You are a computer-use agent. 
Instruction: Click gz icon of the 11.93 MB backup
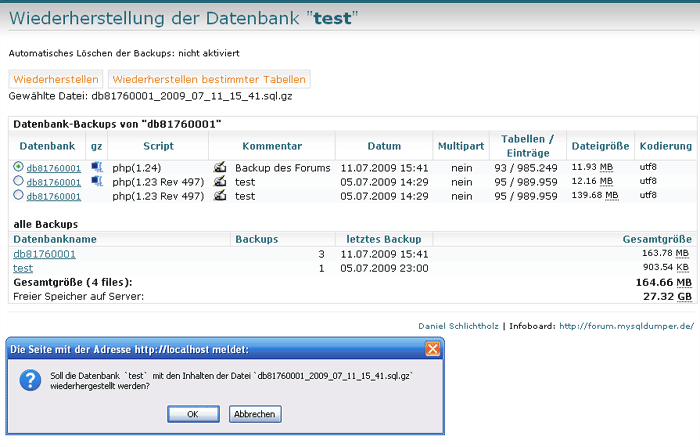[x=97, y=167]
